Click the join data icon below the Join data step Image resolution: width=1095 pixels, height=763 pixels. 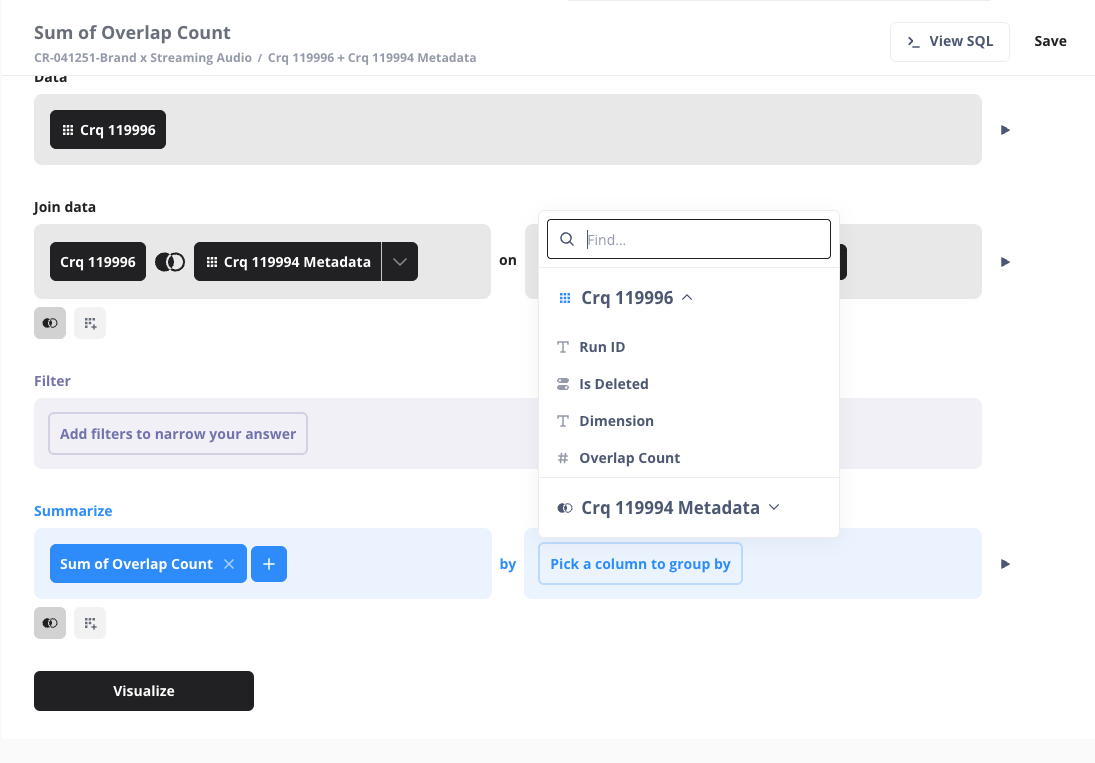(x=50, y=323)
